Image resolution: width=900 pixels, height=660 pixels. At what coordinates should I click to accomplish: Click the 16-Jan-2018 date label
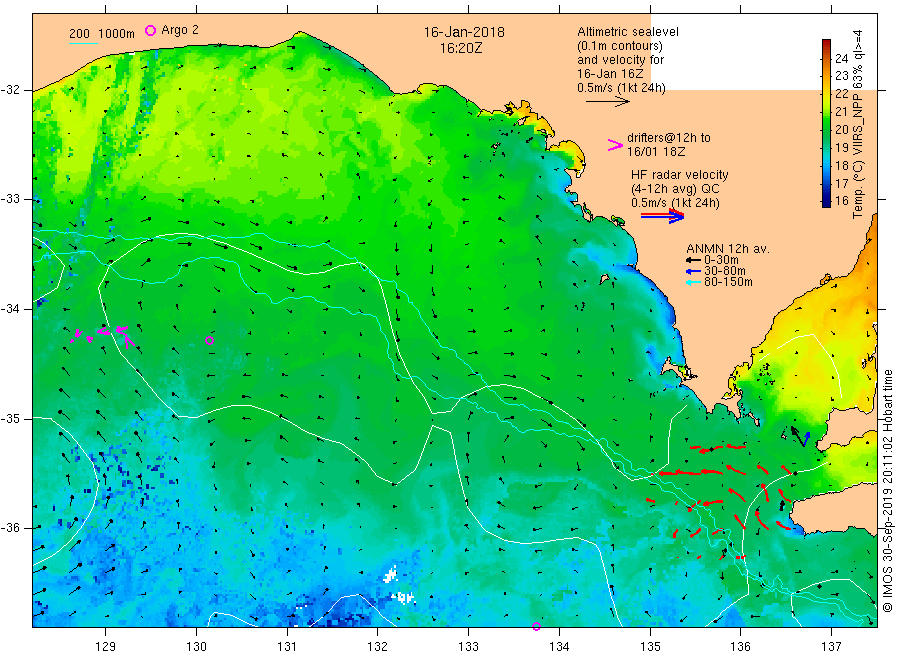pos(464,32)
